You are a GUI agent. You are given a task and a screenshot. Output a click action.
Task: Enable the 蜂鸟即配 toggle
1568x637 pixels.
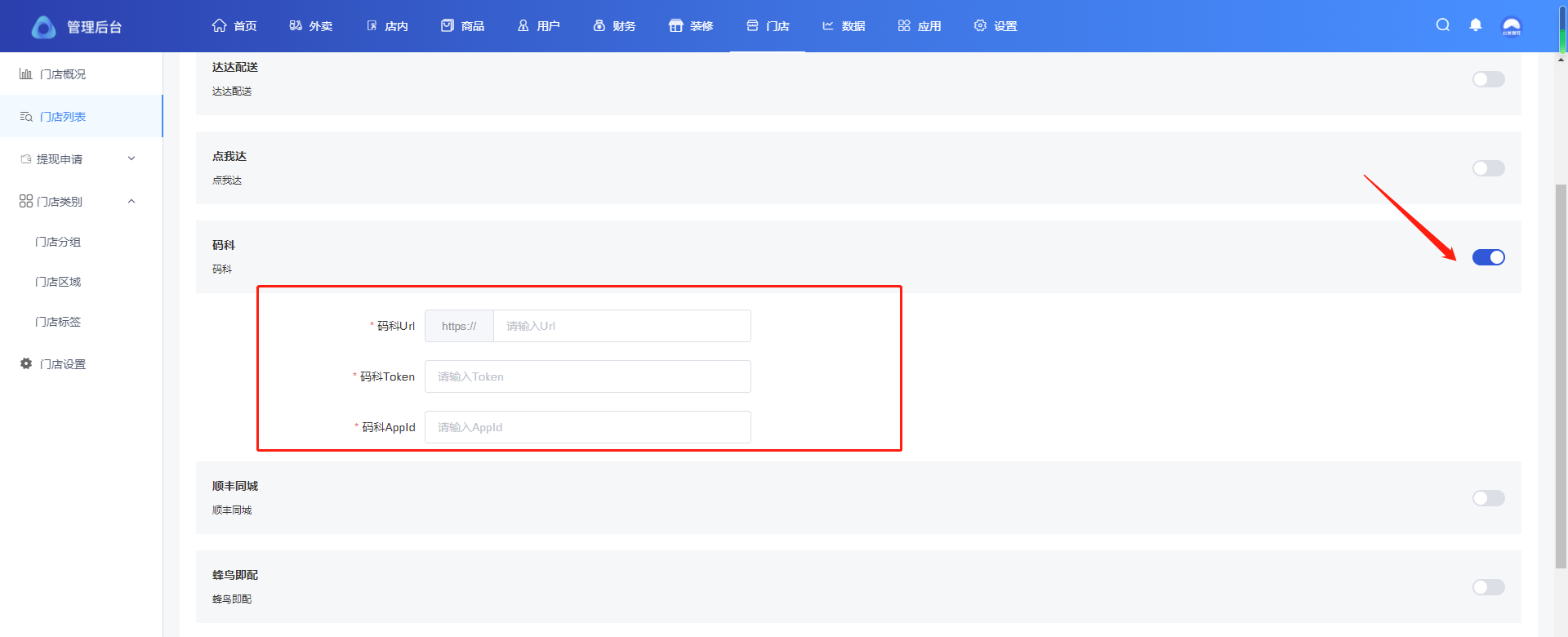1488,587
